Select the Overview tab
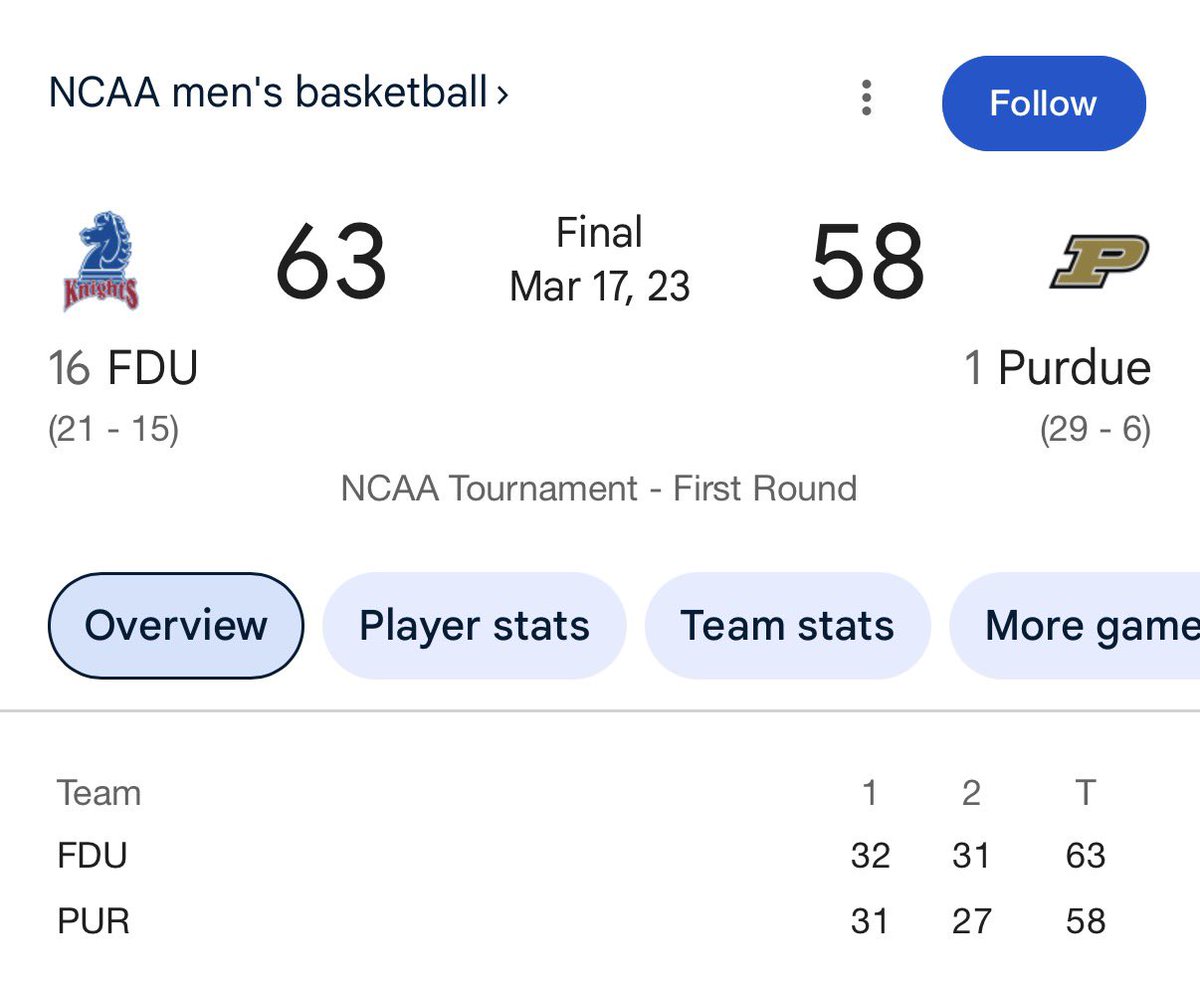This screenshot has width=1200, height=988. (175, 626)
